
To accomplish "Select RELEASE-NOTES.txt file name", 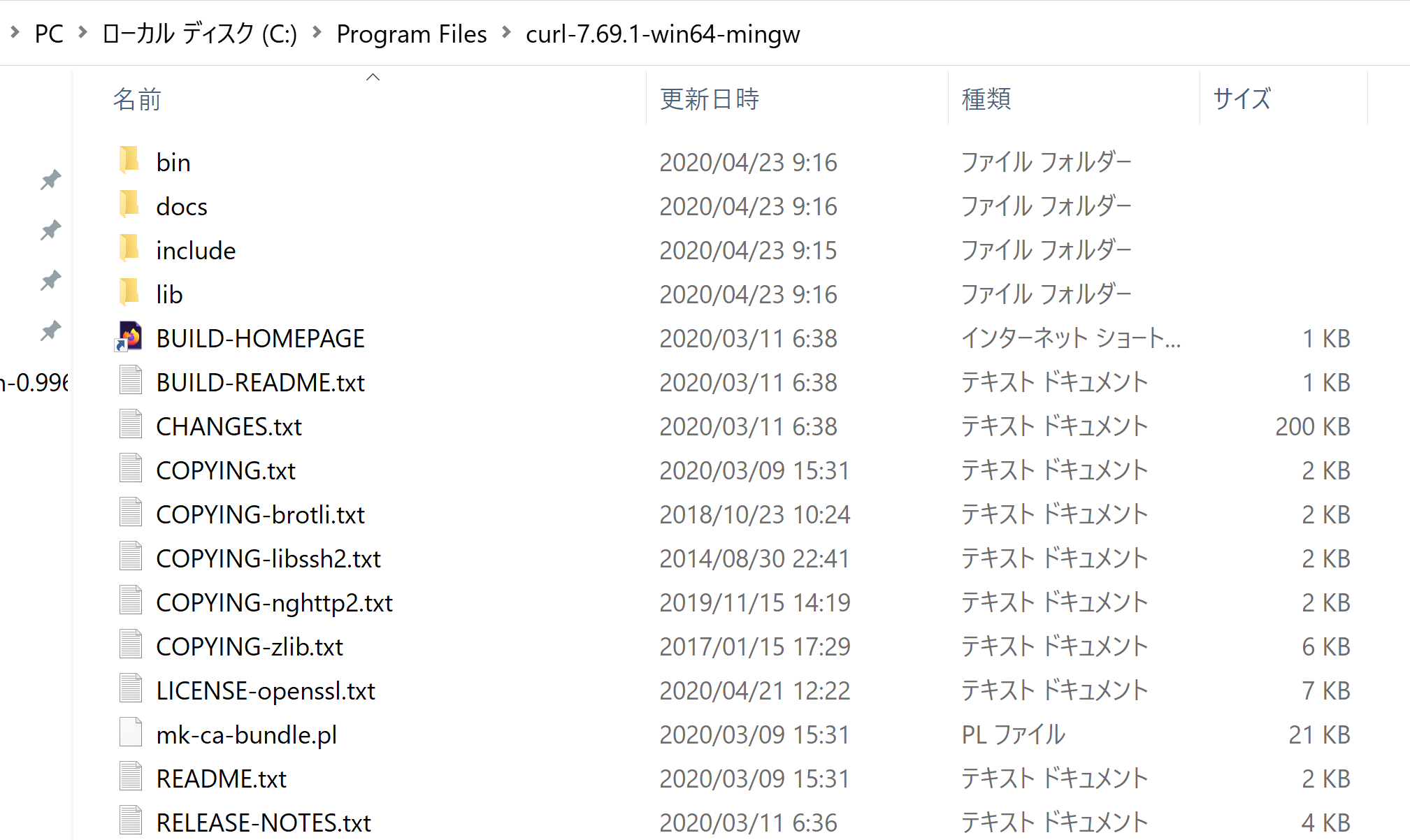I will pos(264,823).
